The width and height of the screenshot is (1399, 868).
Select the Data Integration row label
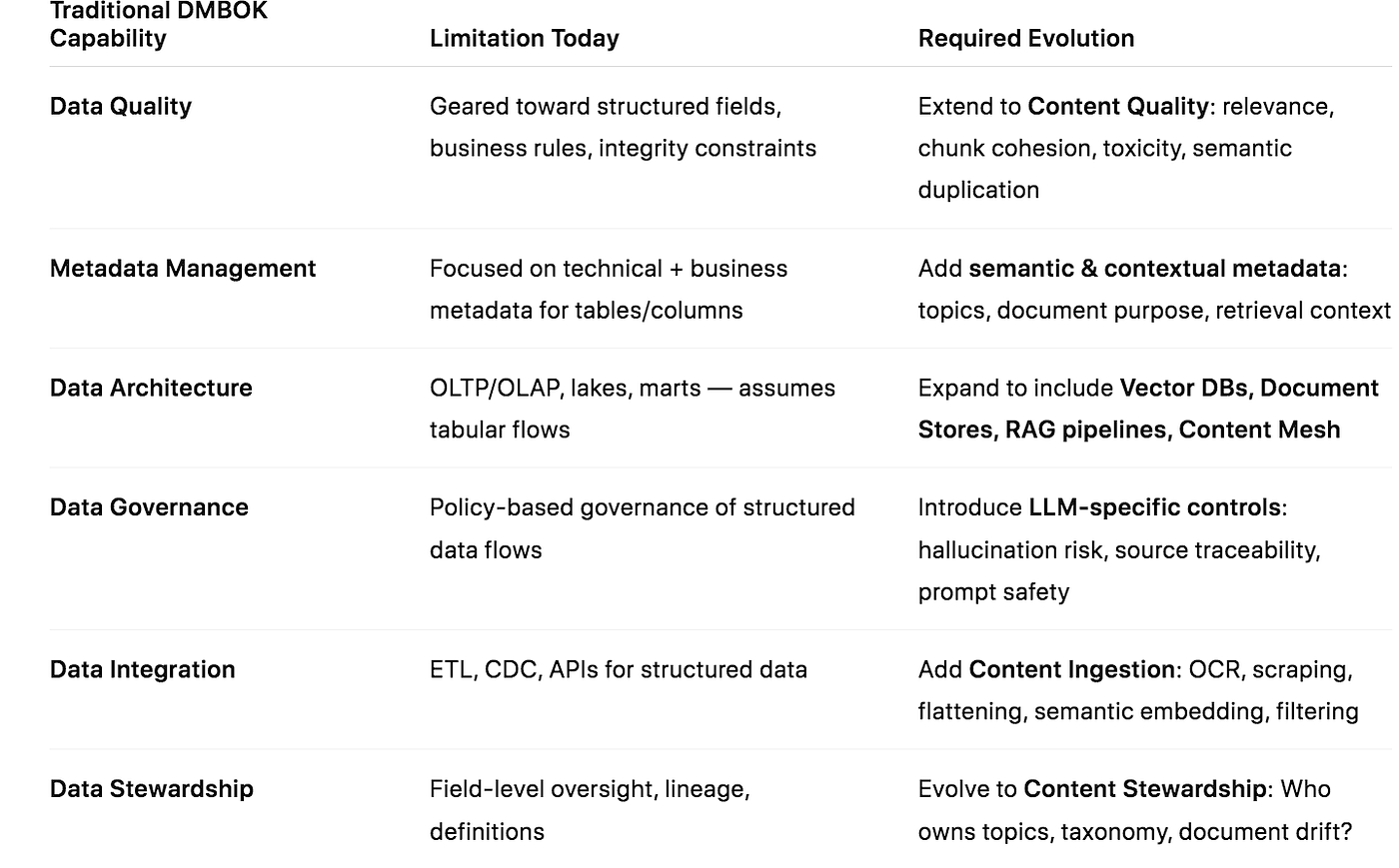143,669
